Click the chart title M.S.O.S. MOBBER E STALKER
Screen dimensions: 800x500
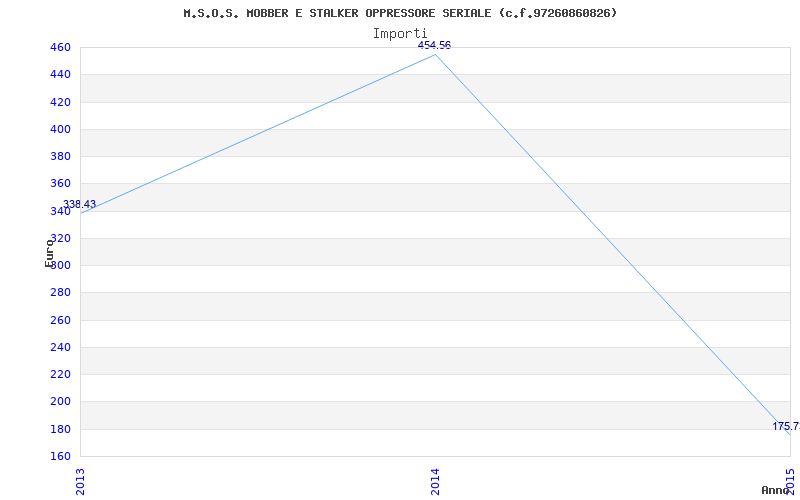pyautogui.click(x=400, y=13)
